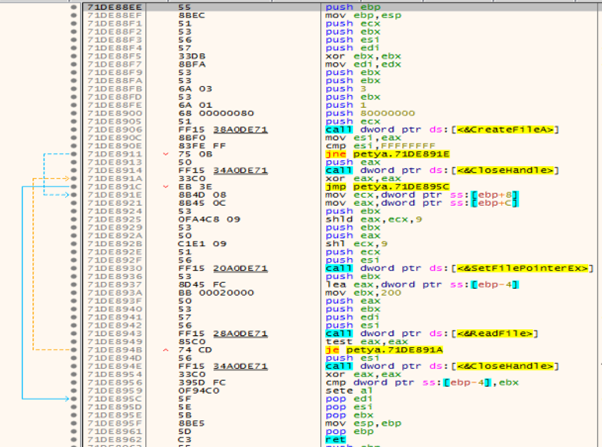The image size is (602, 447).
Task: Select the call CreateFileA instruction
Action: click(x=442, y=129)
